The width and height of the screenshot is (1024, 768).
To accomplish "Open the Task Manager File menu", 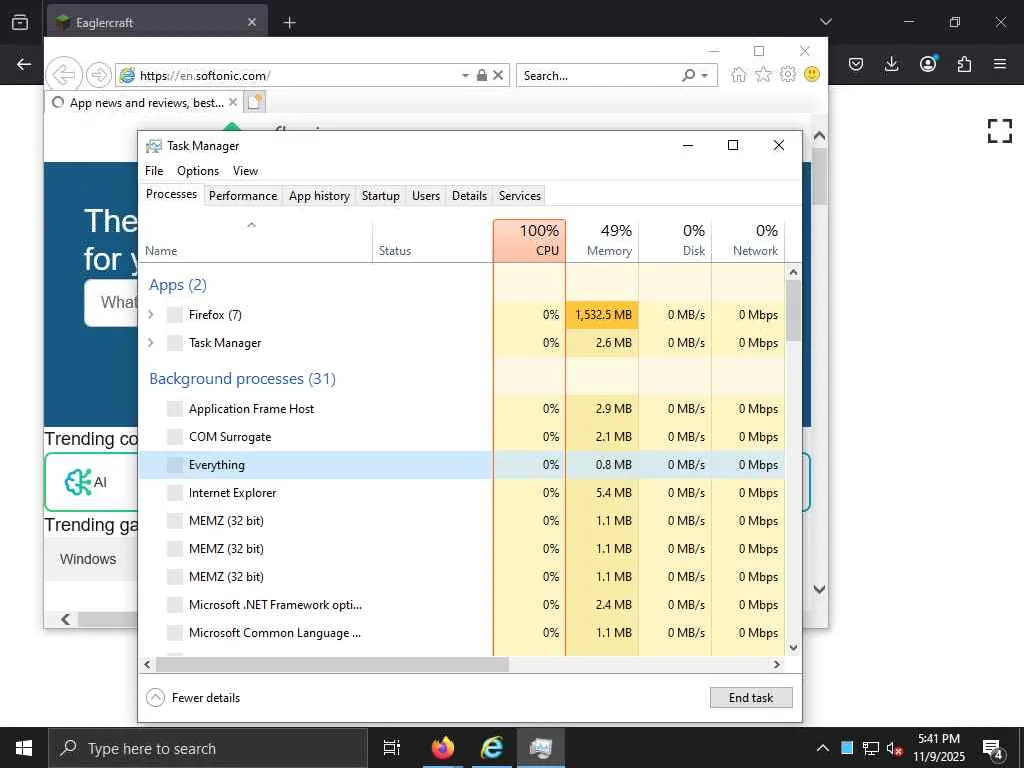I will pos(154,170).
